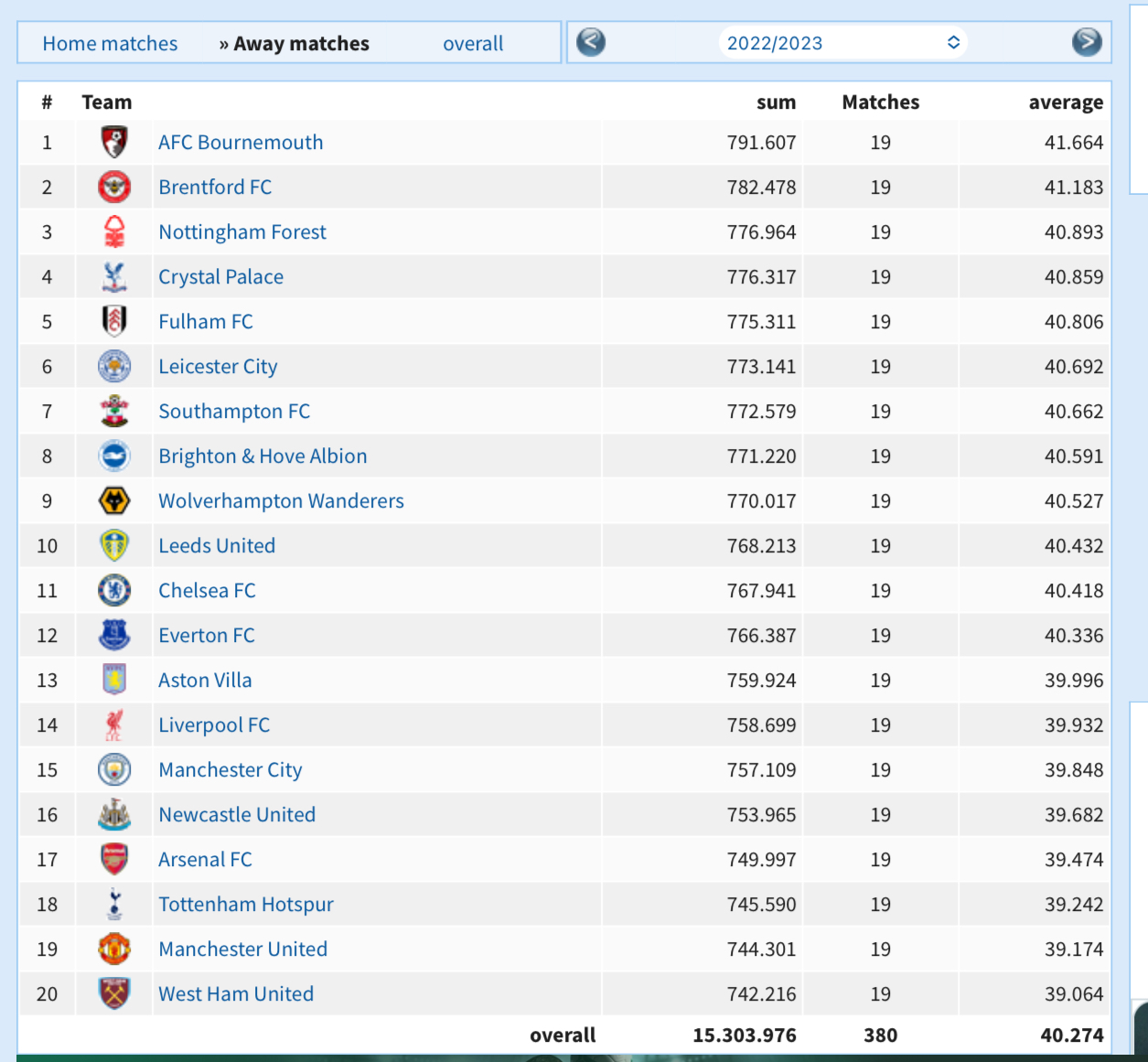The height and width of the screenshot is (1062, 1148).
Task: Click the Brentford FC bee crest
Action: pyautogui.click(x=114, y=187)
